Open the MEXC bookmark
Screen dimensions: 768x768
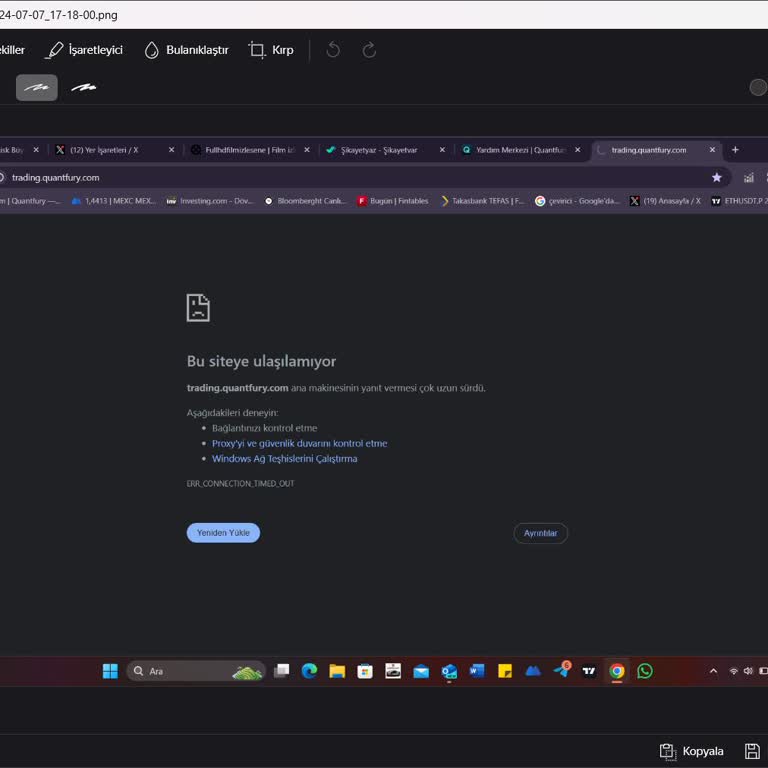tap(114, 201)
